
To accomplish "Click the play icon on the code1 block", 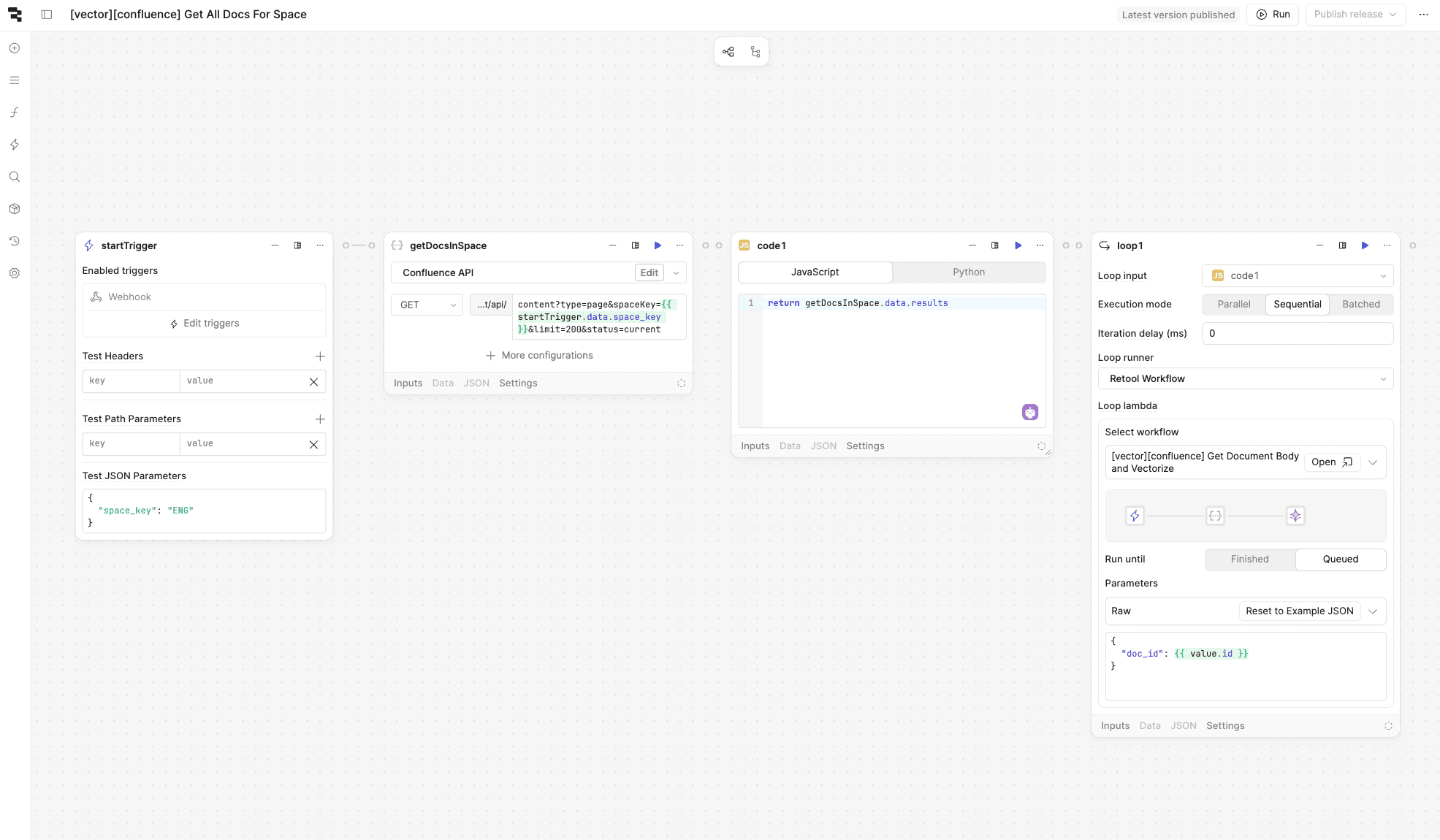I will (1018, 245).
